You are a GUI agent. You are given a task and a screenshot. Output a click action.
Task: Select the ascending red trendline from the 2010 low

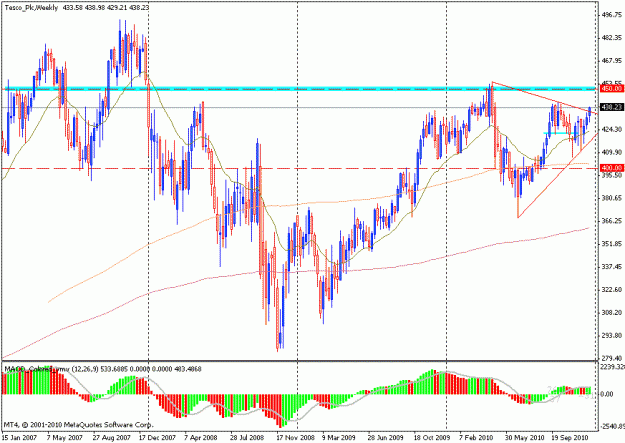(x=558, y=176)
